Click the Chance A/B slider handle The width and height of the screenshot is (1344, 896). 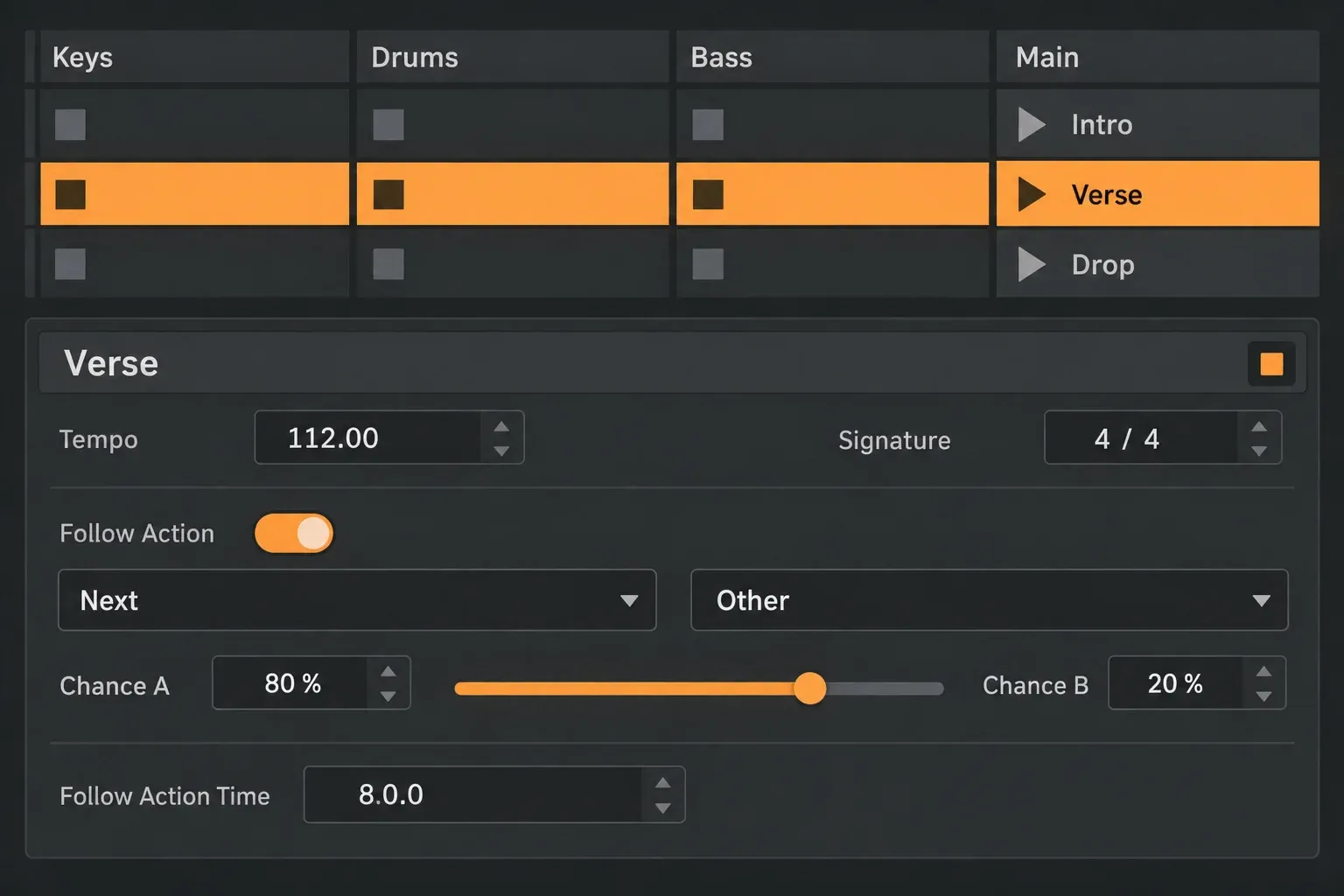pyautogui.click(x=810, y=689)
